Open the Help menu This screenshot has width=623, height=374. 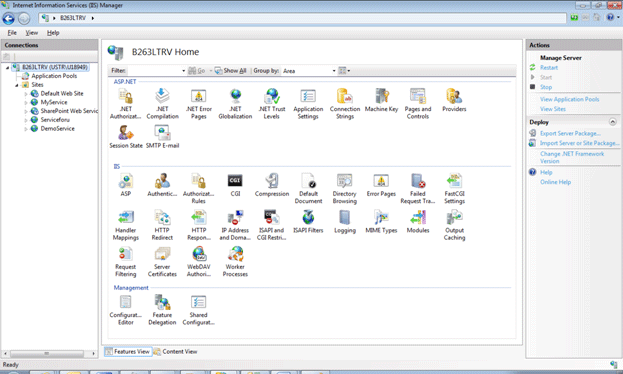click(x=53, y=33)
